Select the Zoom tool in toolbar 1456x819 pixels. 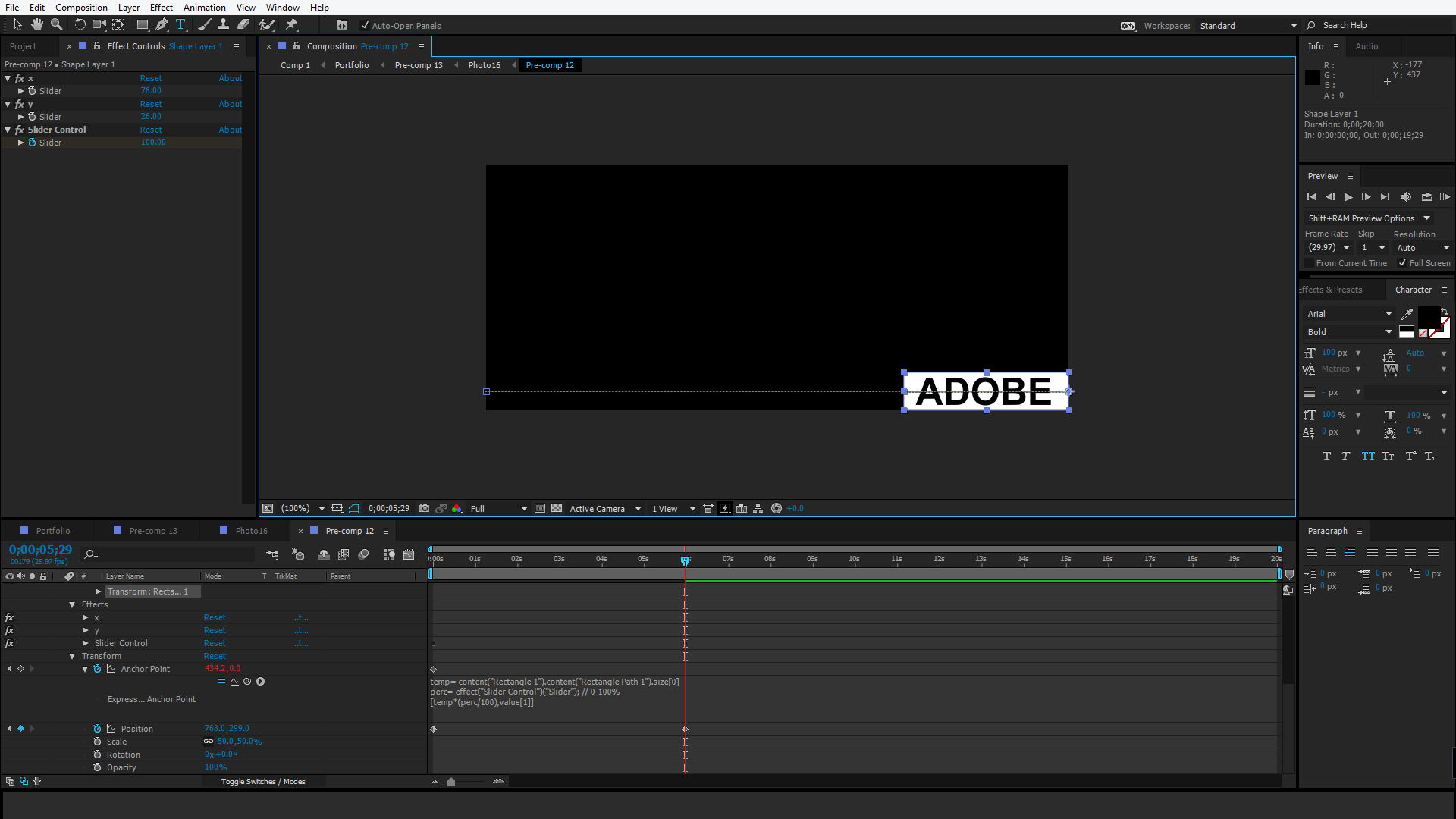tap(56, 25)
